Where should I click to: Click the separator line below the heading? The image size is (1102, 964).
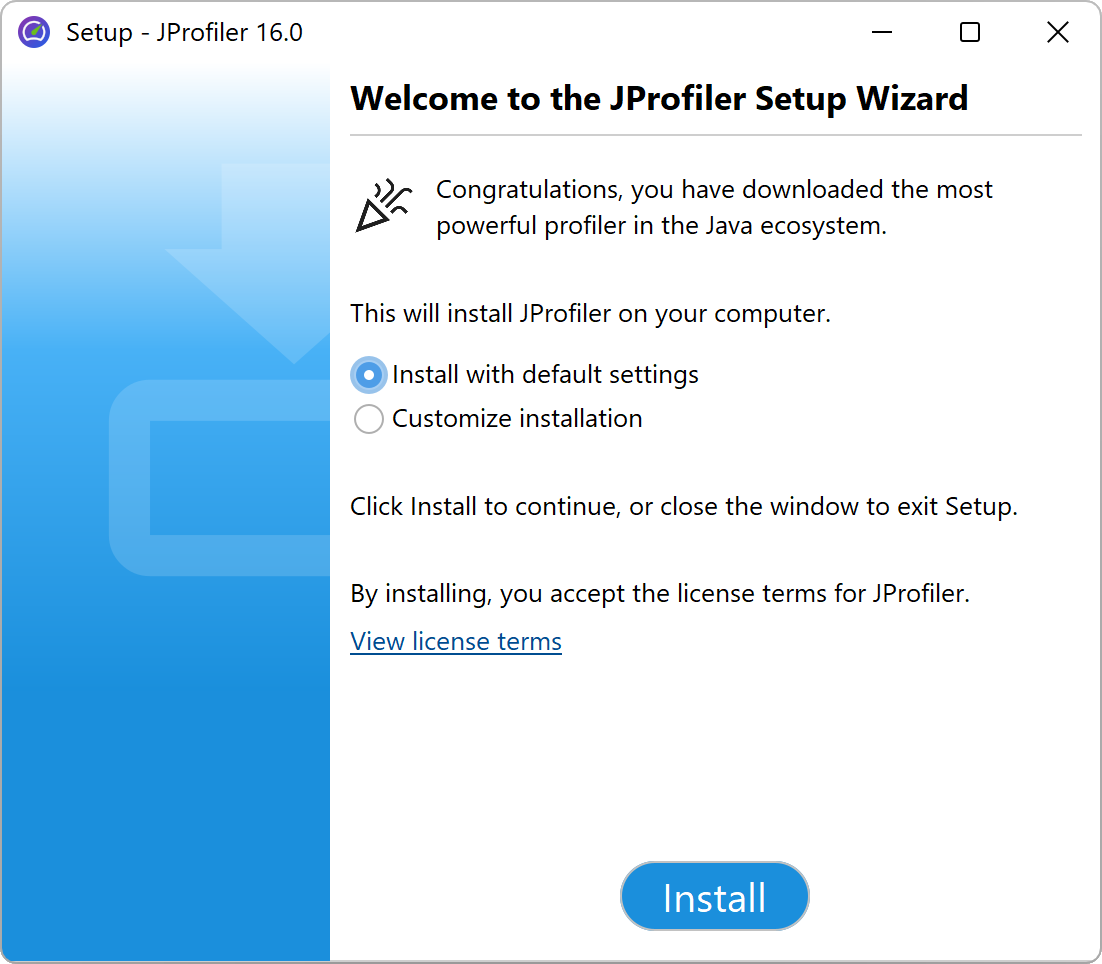715,134
